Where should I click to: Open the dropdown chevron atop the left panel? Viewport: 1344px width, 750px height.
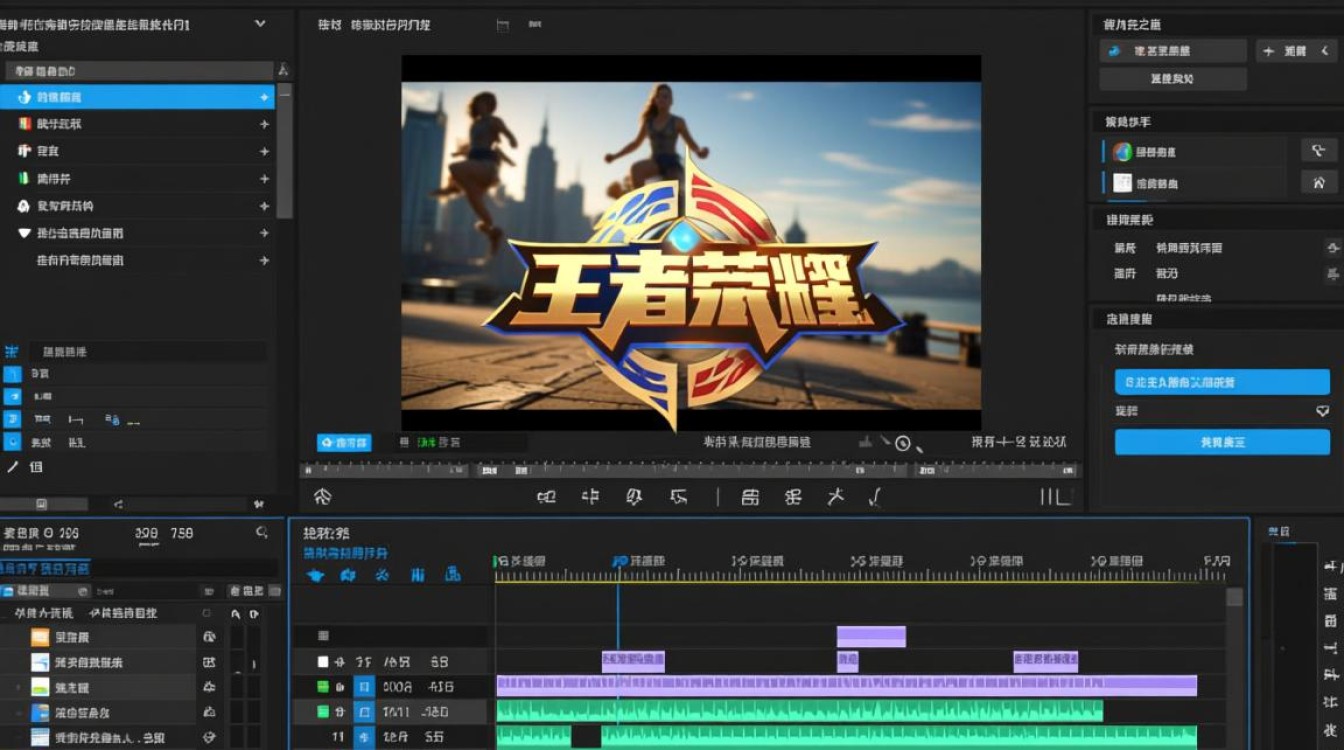coord(260,24)
